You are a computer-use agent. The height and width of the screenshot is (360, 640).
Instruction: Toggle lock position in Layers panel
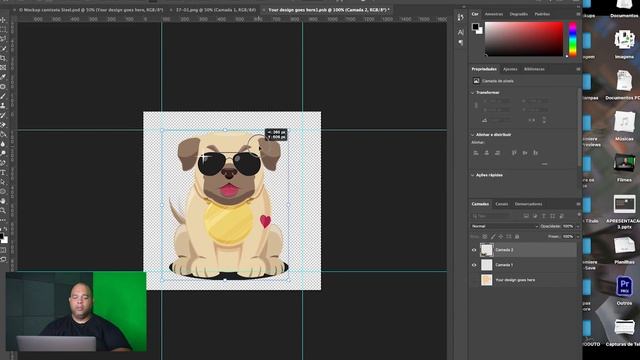501,236
